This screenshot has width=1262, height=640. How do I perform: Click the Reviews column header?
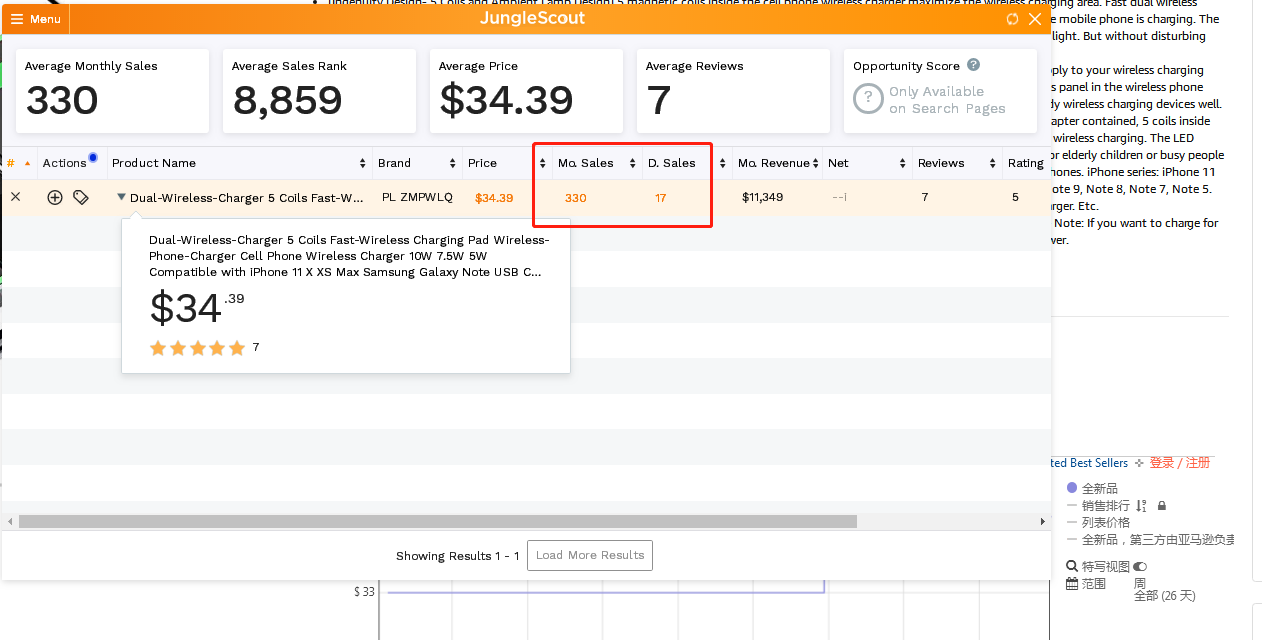click(x=941, y=163)
